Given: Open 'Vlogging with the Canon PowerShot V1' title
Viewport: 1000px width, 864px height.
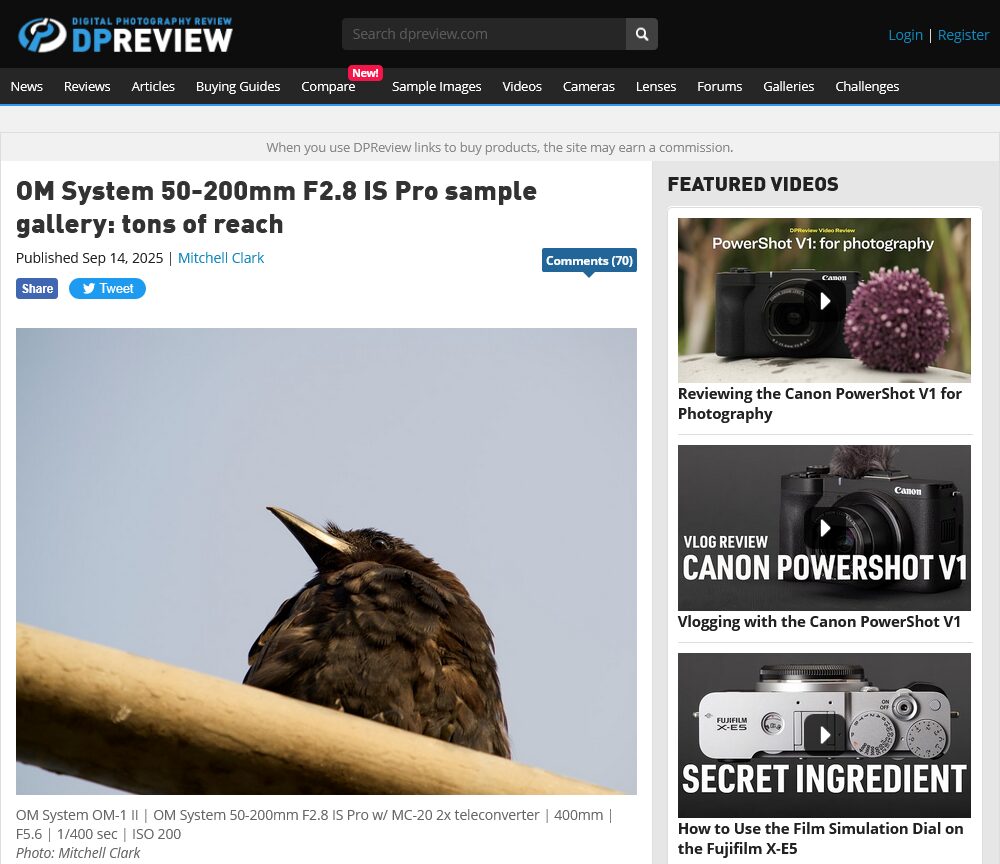Looking at the screenshot, I should pyautogui.click(x=819, y=622).
